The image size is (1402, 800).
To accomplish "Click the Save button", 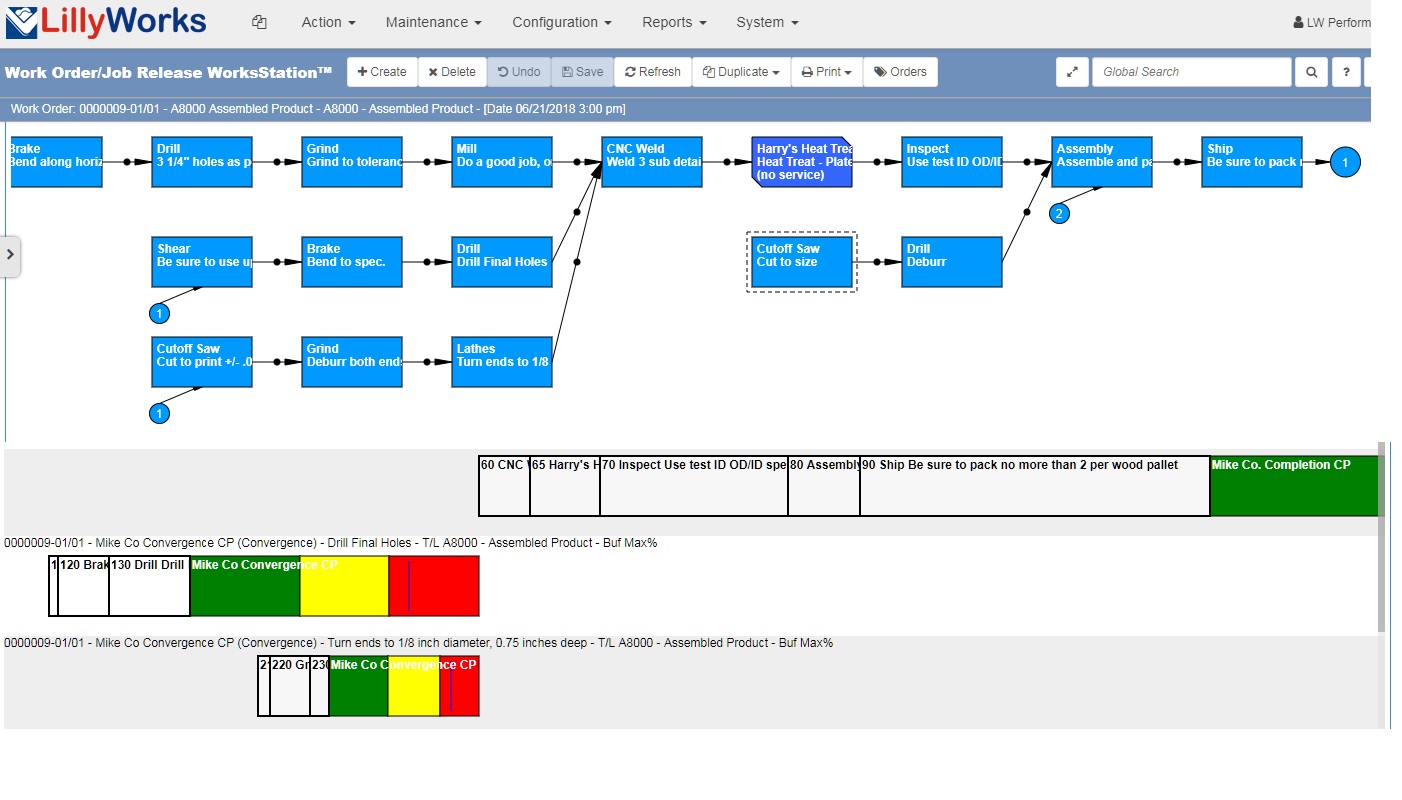I will 582,72.
